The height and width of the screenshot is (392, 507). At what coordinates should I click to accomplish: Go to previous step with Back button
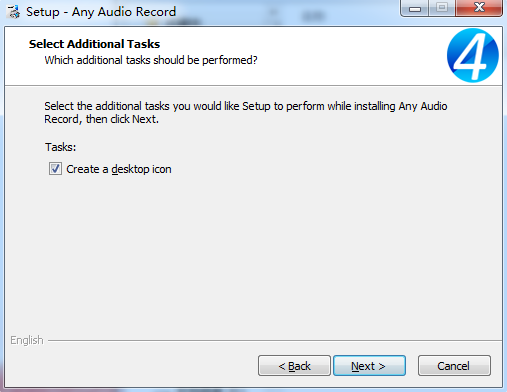294,366
